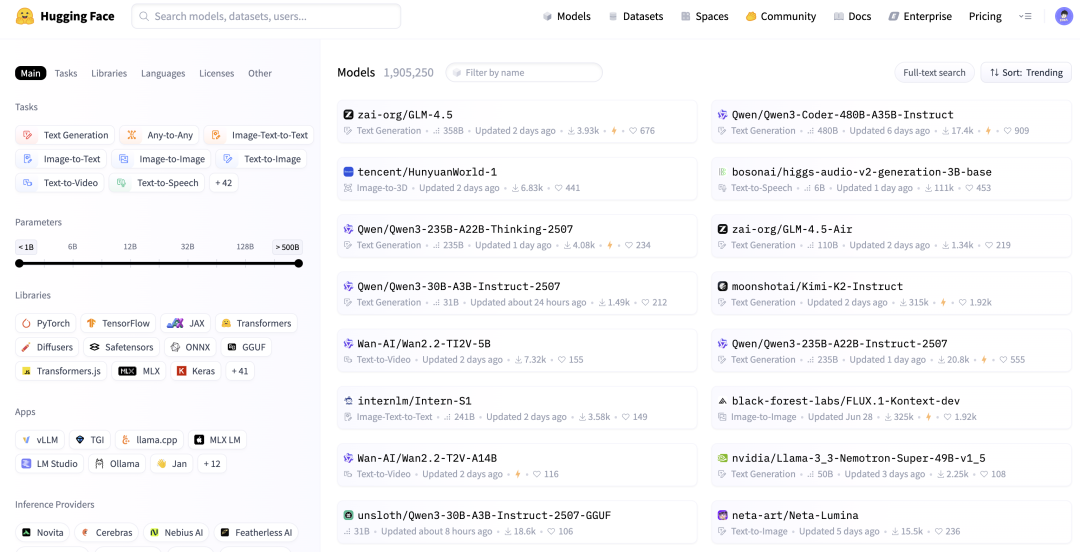Viewport: 1080px width, 552px height.
Task: Open Docs in the top navigation
Action: point(852,16)
